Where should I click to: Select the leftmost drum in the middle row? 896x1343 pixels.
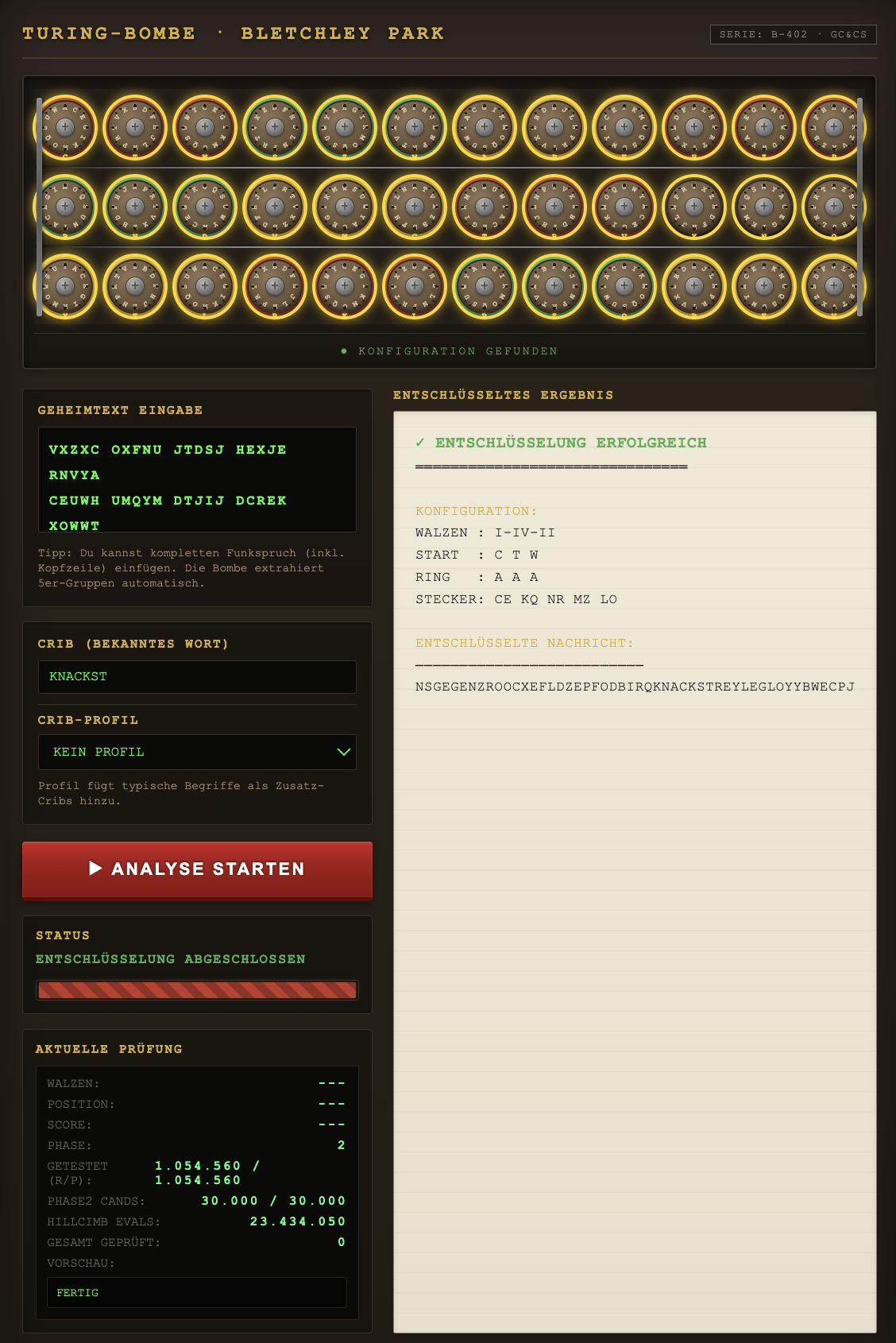(x=65, y=207)
